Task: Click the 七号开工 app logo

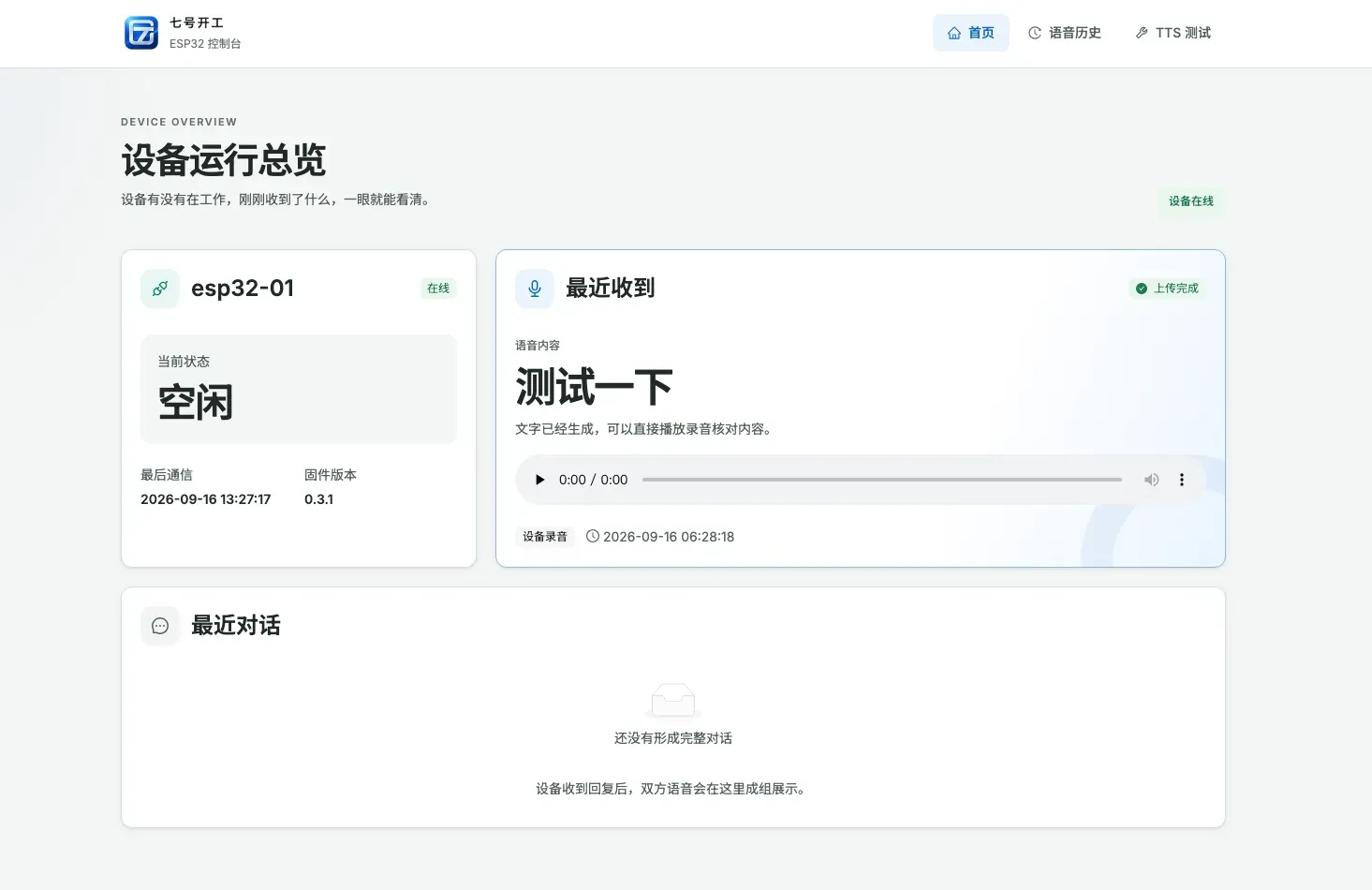Action: click(141, 33)
